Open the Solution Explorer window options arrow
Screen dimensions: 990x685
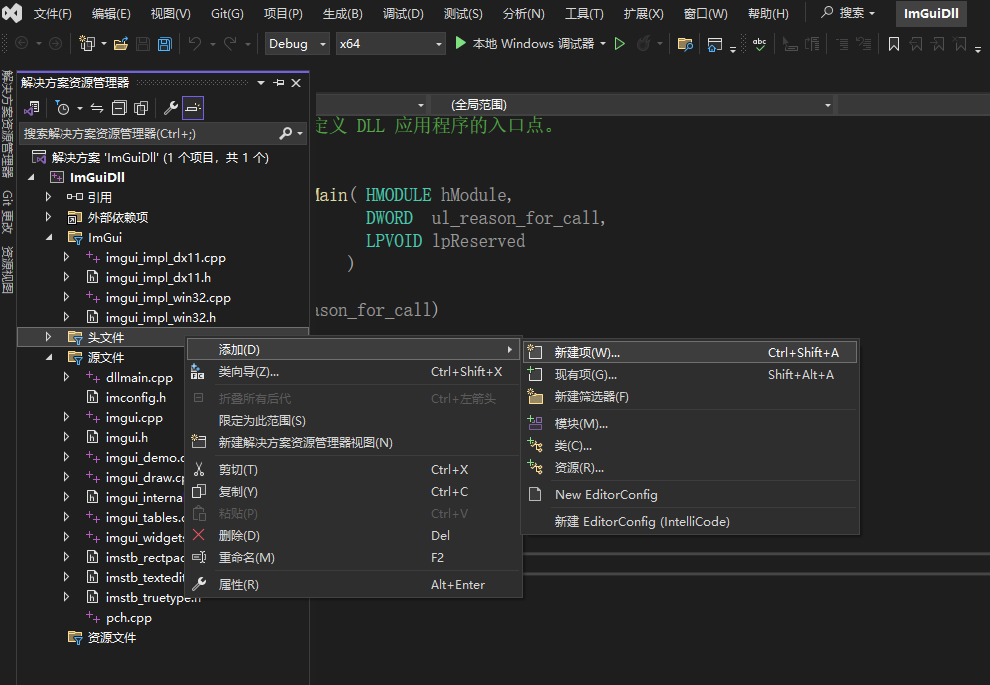click(x=261, y=83)
